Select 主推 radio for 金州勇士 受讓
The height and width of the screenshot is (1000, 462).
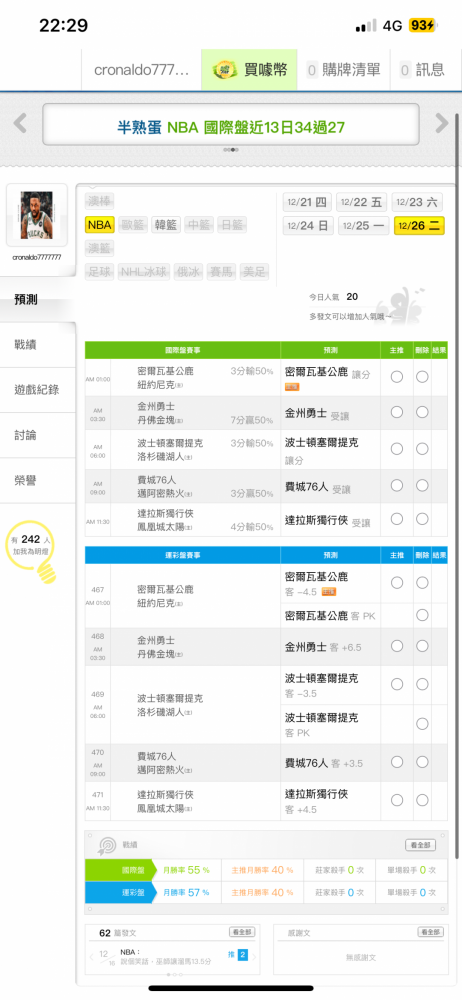[x=397, y=412]
